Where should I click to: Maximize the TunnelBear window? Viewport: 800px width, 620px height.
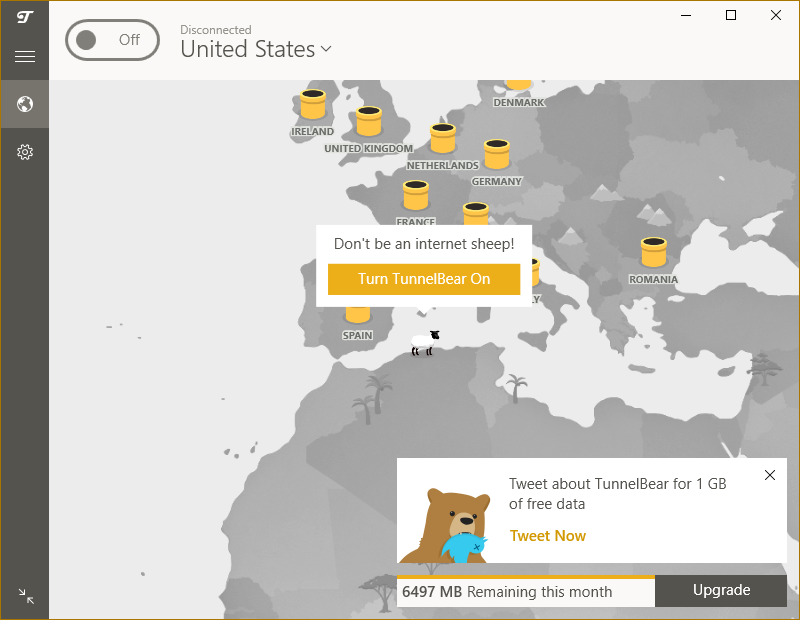coord(731,15)
